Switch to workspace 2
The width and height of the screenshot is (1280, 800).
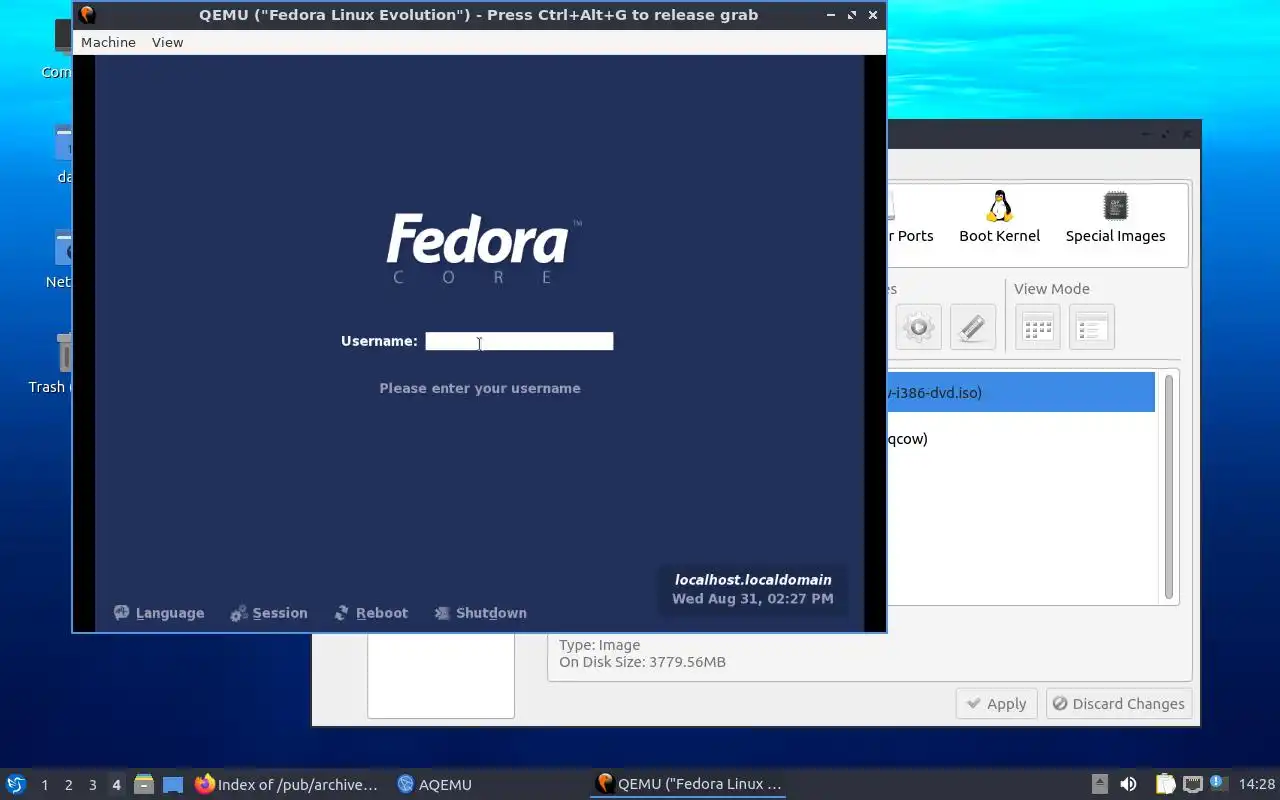tap(68, 785)
